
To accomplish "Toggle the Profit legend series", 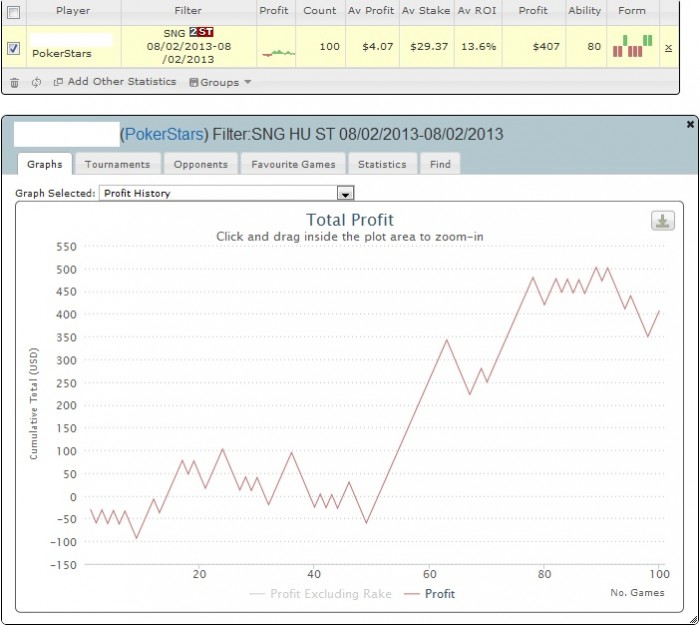I will pyautogui.click(x=429, y=594).
